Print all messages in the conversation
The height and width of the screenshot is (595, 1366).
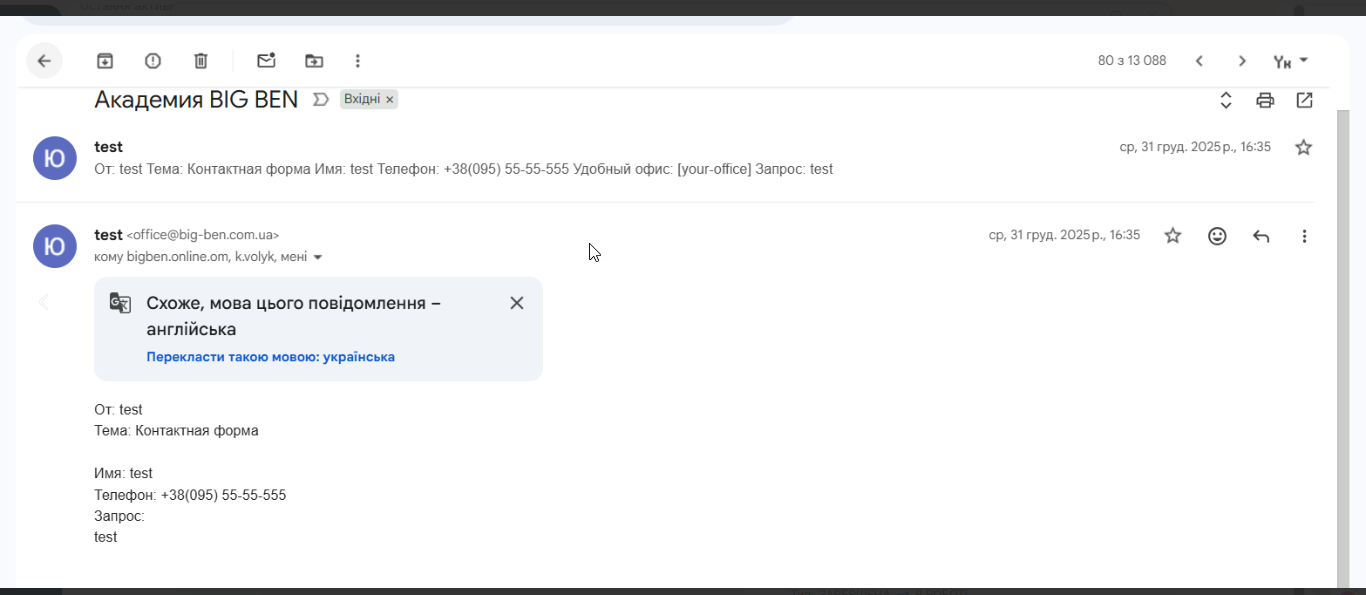pyautogui.click(x=1265, y=100)
